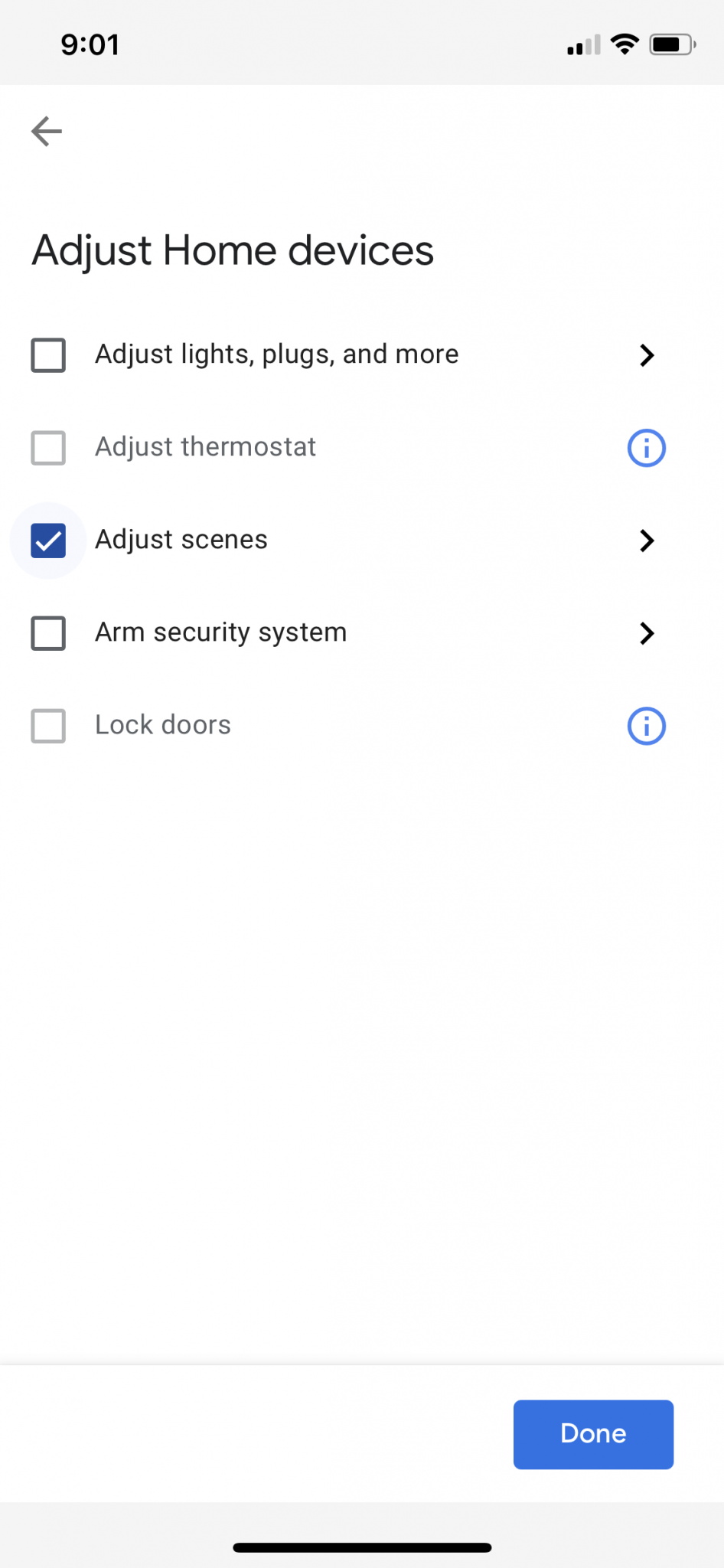Check the Lock doors checkbox

(x=48, y=726)
